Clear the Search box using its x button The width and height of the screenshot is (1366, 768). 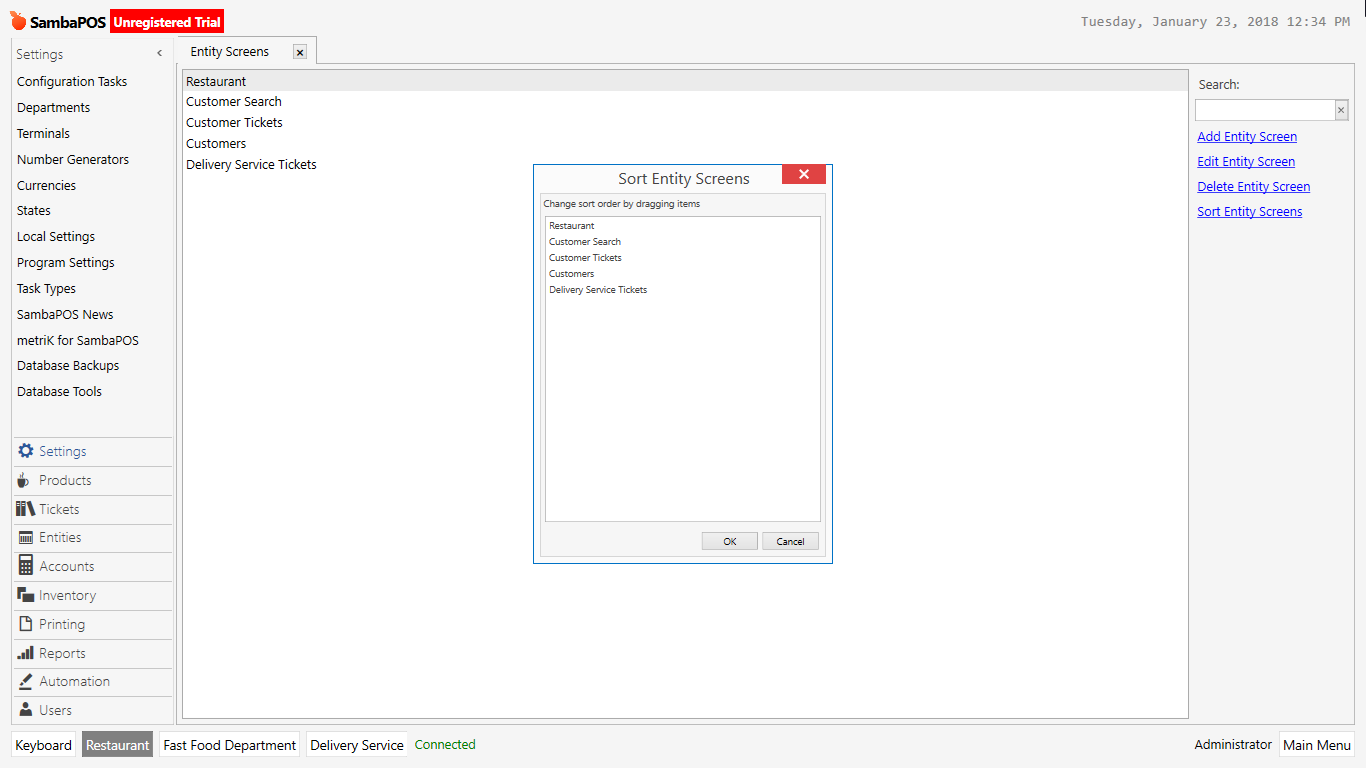[x=1340, y=109]
